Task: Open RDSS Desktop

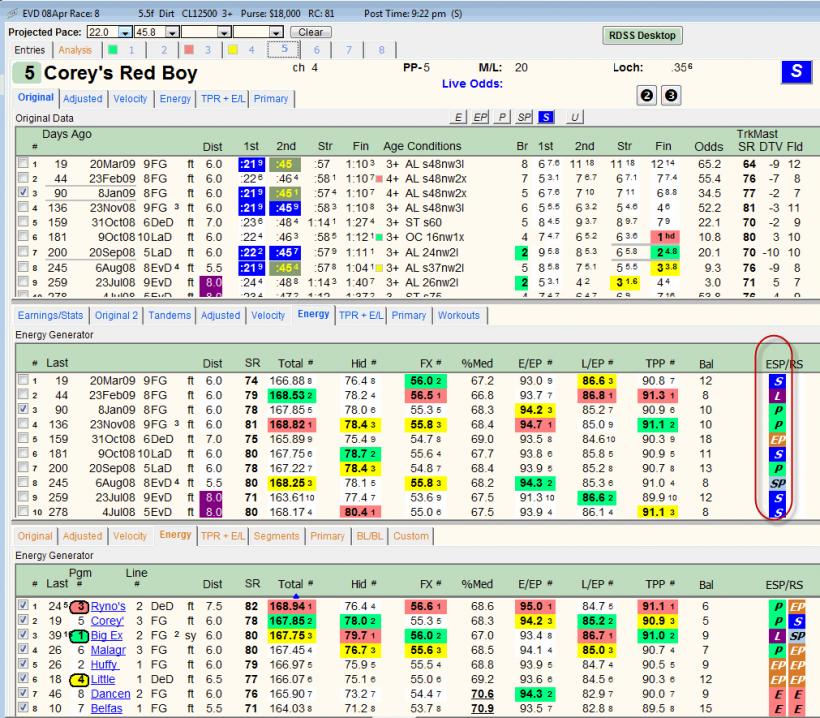Action: point(642,36)
